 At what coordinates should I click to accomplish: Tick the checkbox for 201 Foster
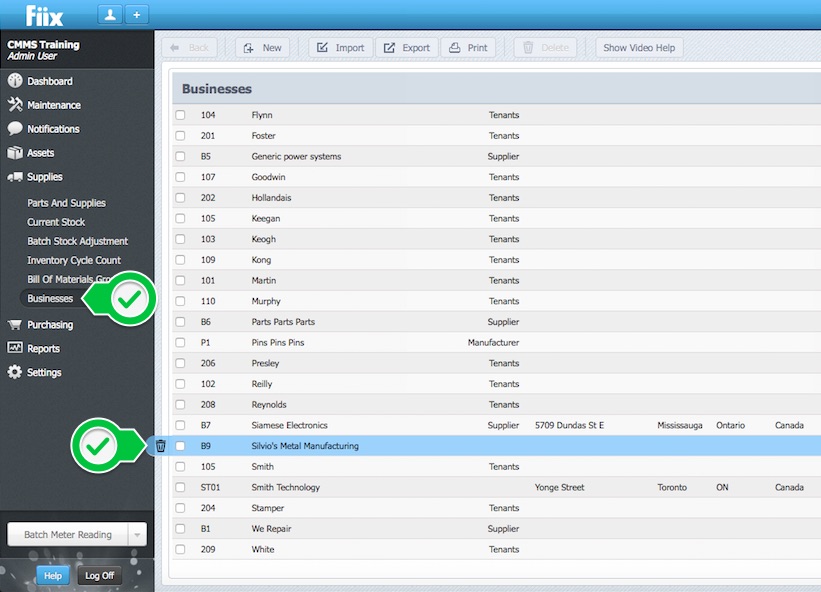pyautogui.click(x=180, y=136)
